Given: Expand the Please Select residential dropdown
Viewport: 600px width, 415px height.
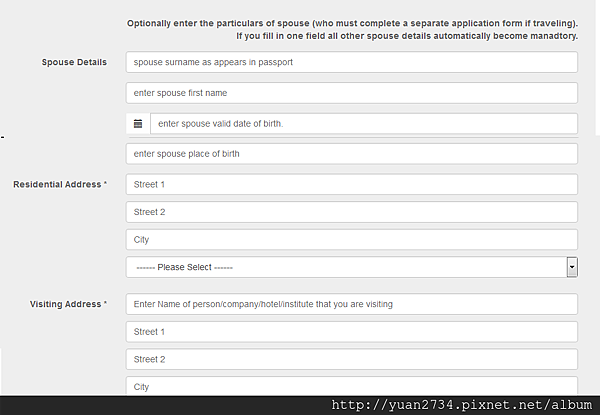Looking at the screenshot, I should (352, 267).
